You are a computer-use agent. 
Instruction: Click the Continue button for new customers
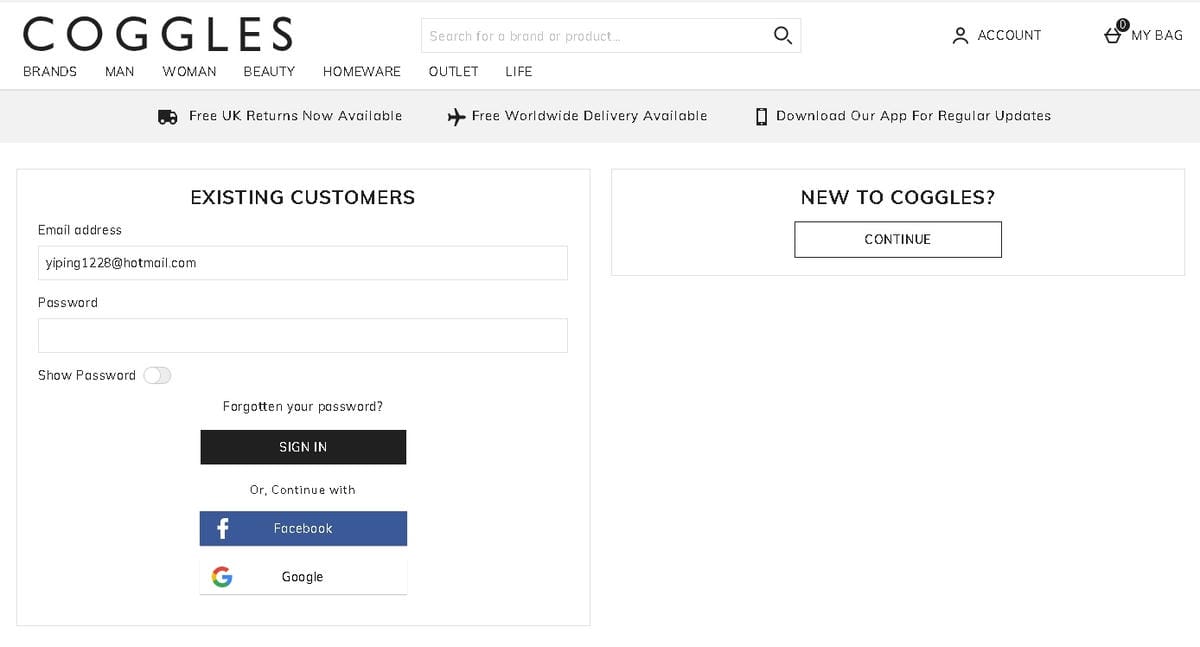[x=898, y=239]
